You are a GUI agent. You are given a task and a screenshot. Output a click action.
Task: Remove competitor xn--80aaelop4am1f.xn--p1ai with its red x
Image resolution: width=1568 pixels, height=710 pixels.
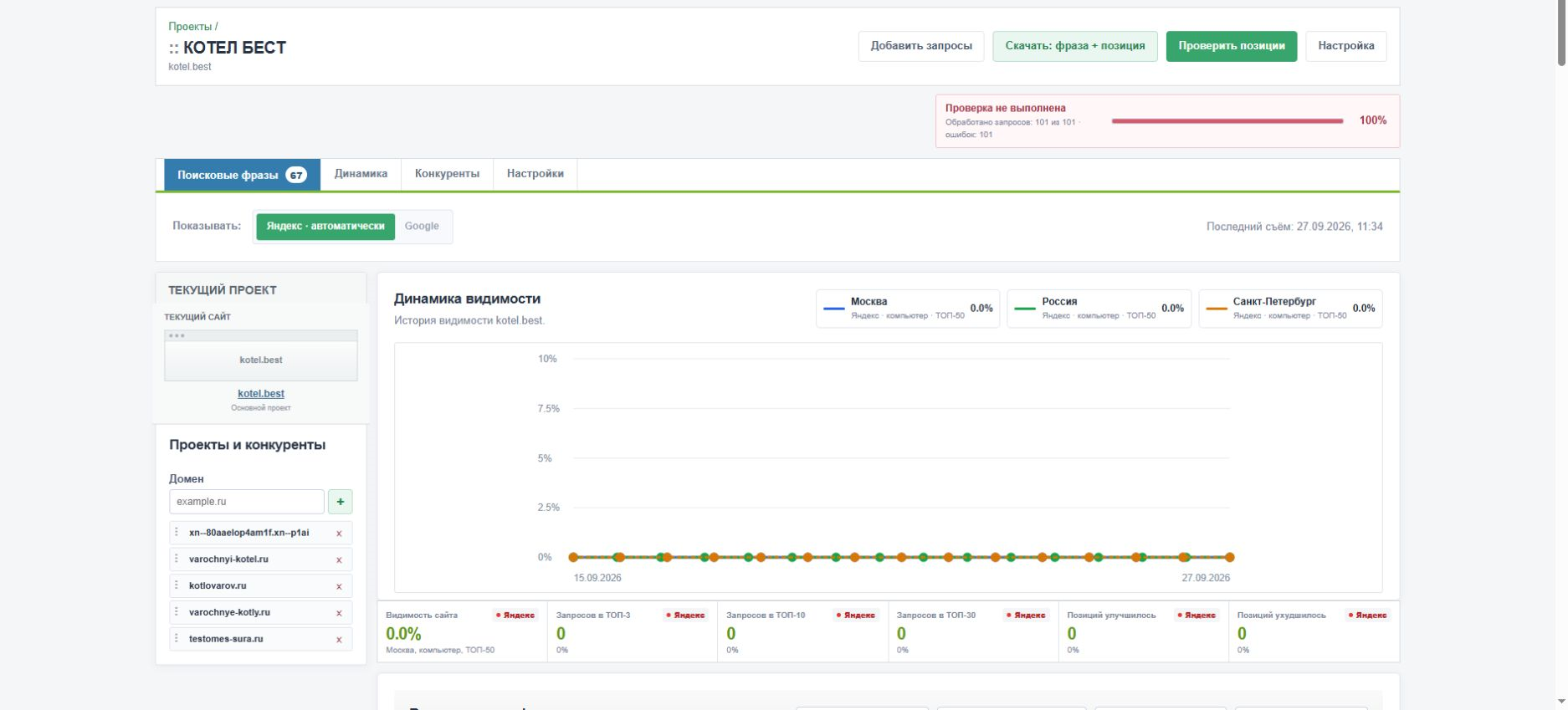click(339, 534)
